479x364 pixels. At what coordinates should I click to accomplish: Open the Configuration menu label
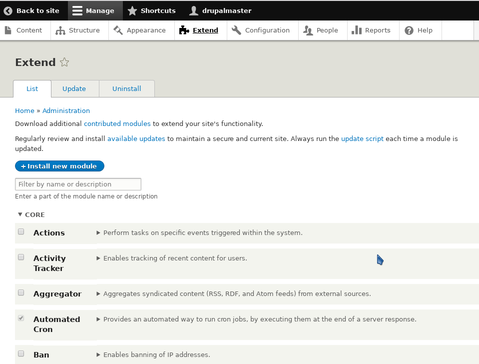[267, 30]
